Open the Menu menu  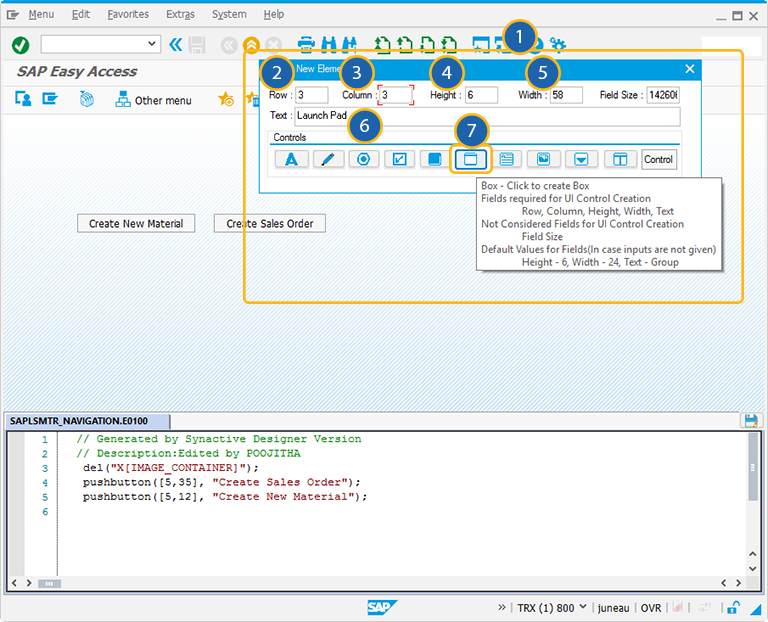(x=41, y=15)
